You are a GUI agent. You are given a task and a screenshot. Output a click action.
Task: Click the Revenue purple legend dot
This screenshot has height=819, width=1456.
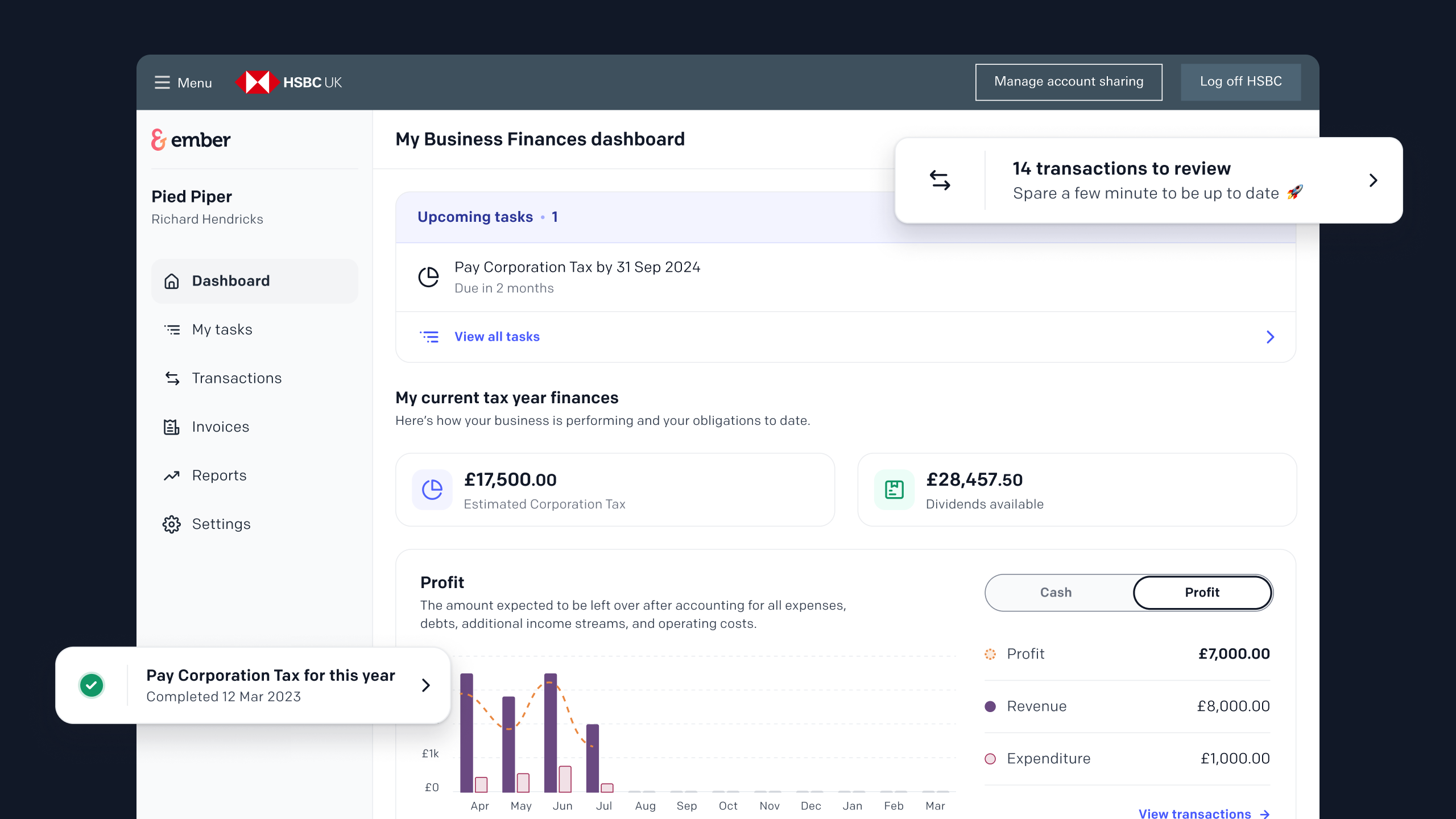(990, 706)
